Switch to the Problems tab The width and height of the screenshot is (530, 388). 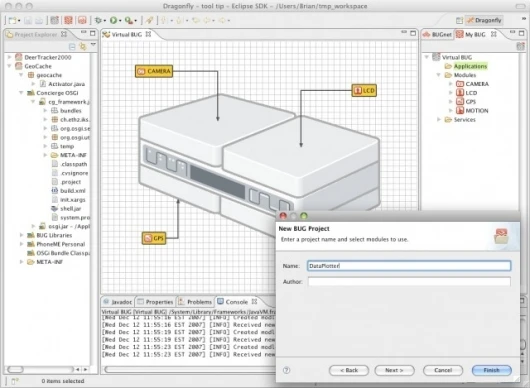pos(195,302)
